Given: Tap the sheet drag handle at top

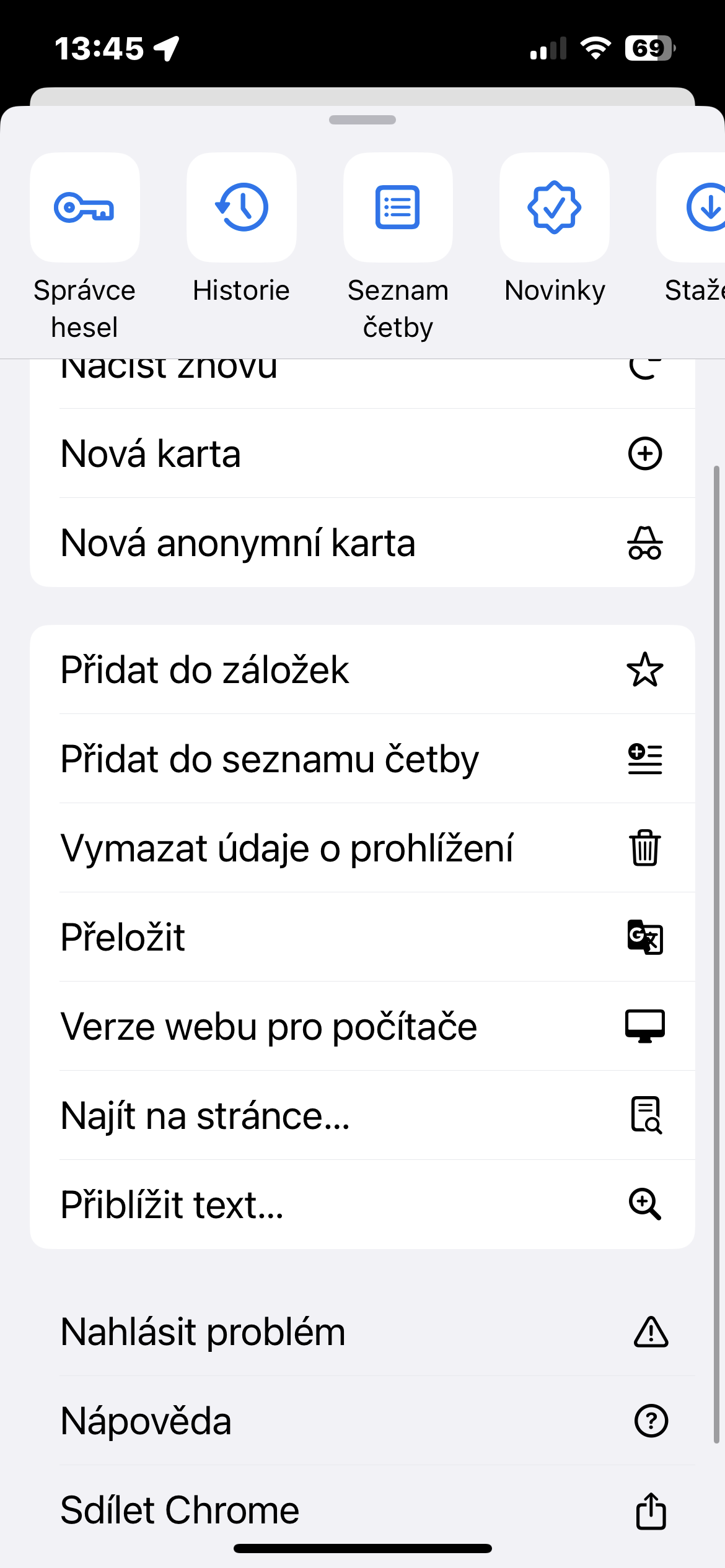Looking at the screenshot, I should 362,120.
